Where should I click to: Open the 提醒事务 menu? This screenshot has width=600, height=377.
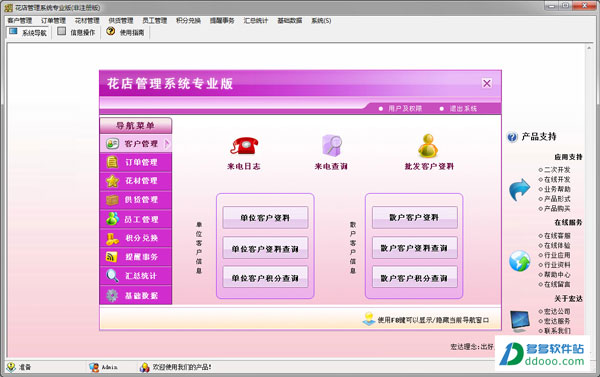222,21
